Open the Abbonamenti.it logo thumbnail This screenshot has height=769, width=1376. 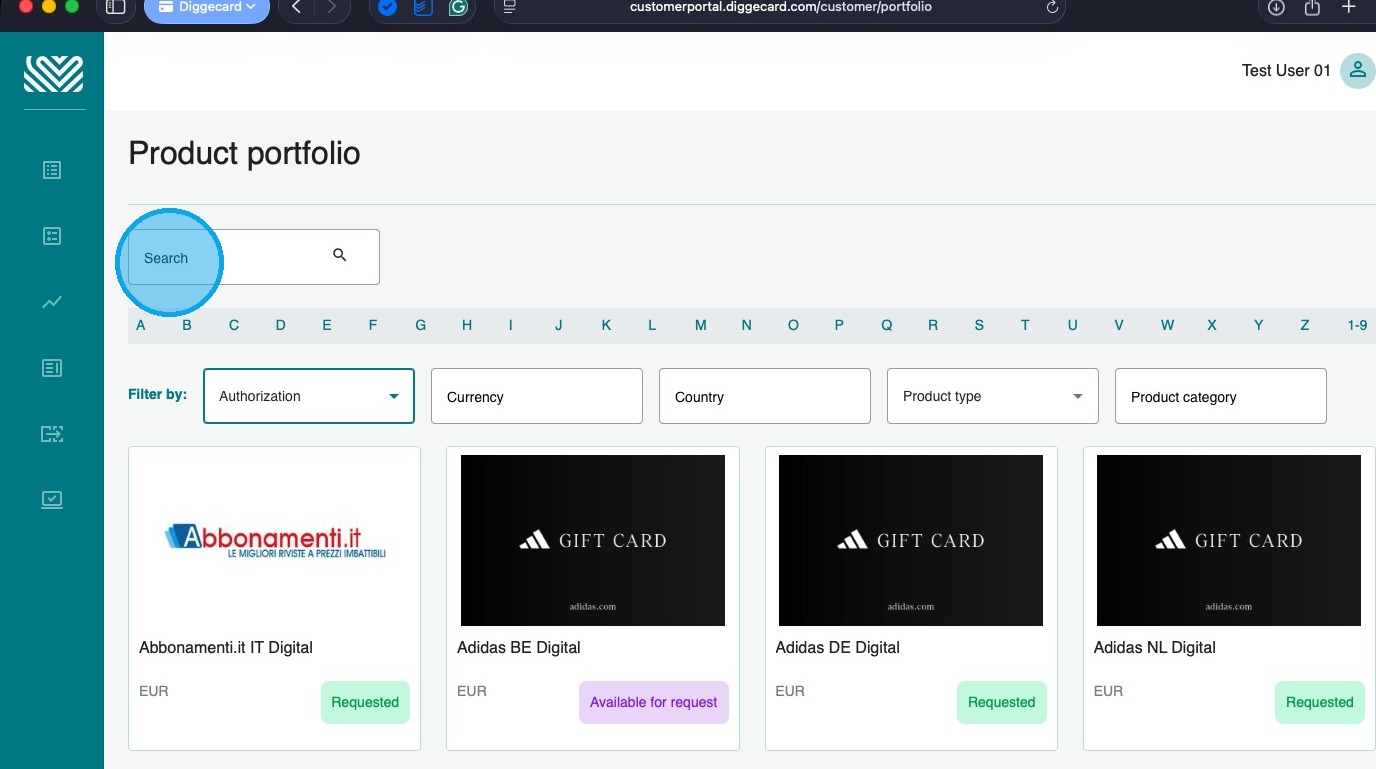[x=275, y=540]
